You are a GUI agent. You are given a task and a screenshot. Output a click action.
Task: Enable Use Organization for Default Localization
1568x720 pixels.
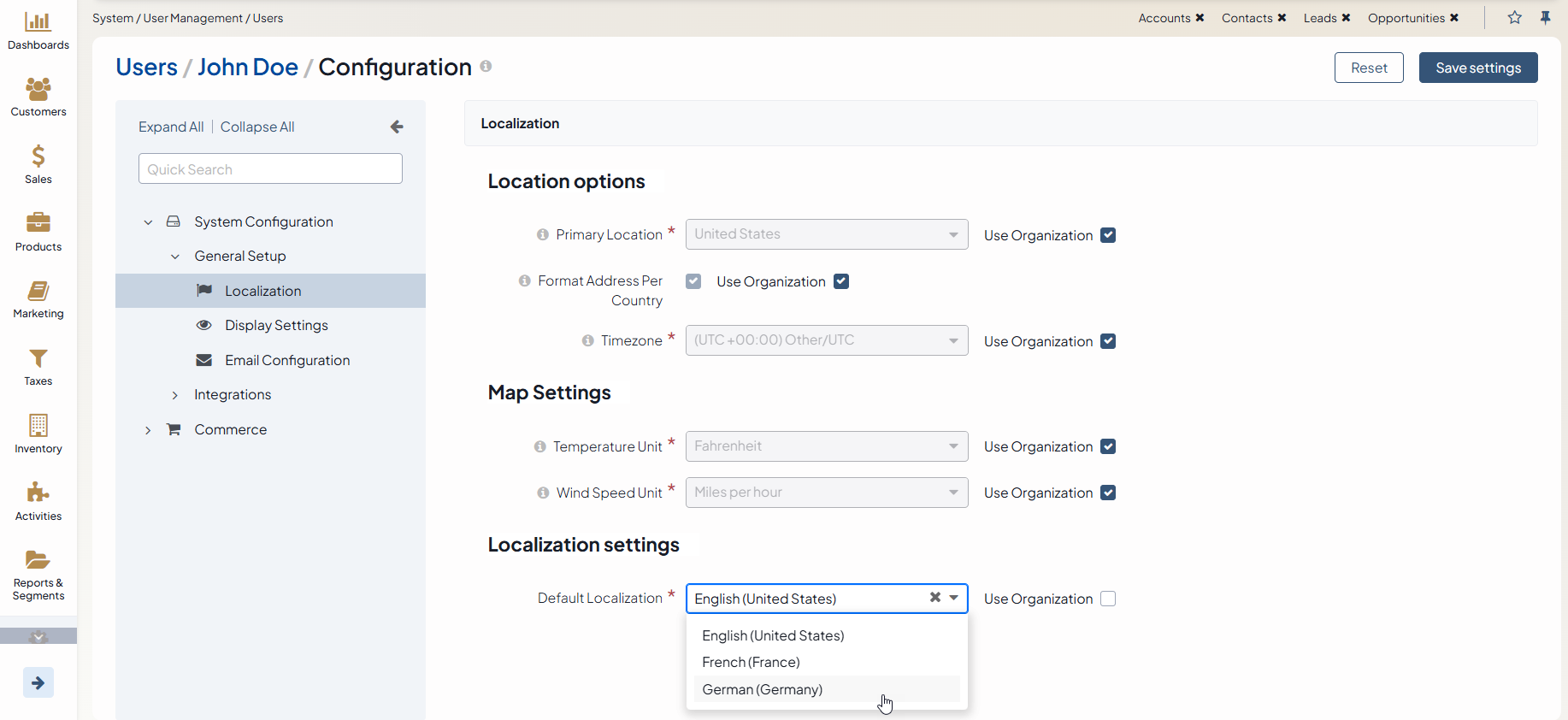[x=1108, y=599]
